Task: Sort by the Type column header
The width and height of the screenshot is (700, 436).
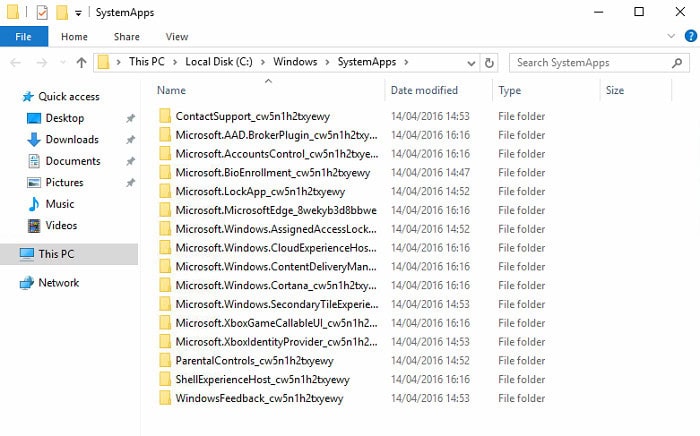Action: click(509, 91)
